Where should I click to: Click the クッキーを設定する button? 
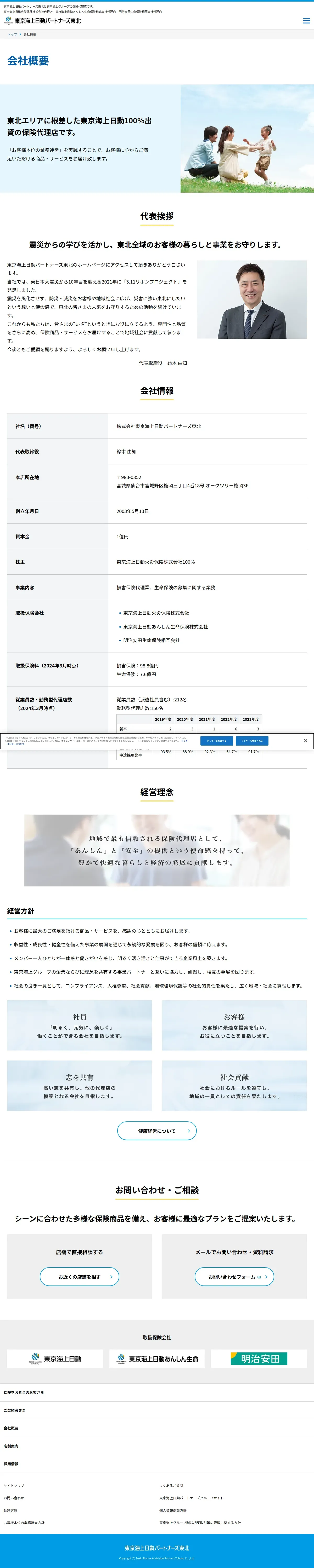coord(216,741)
